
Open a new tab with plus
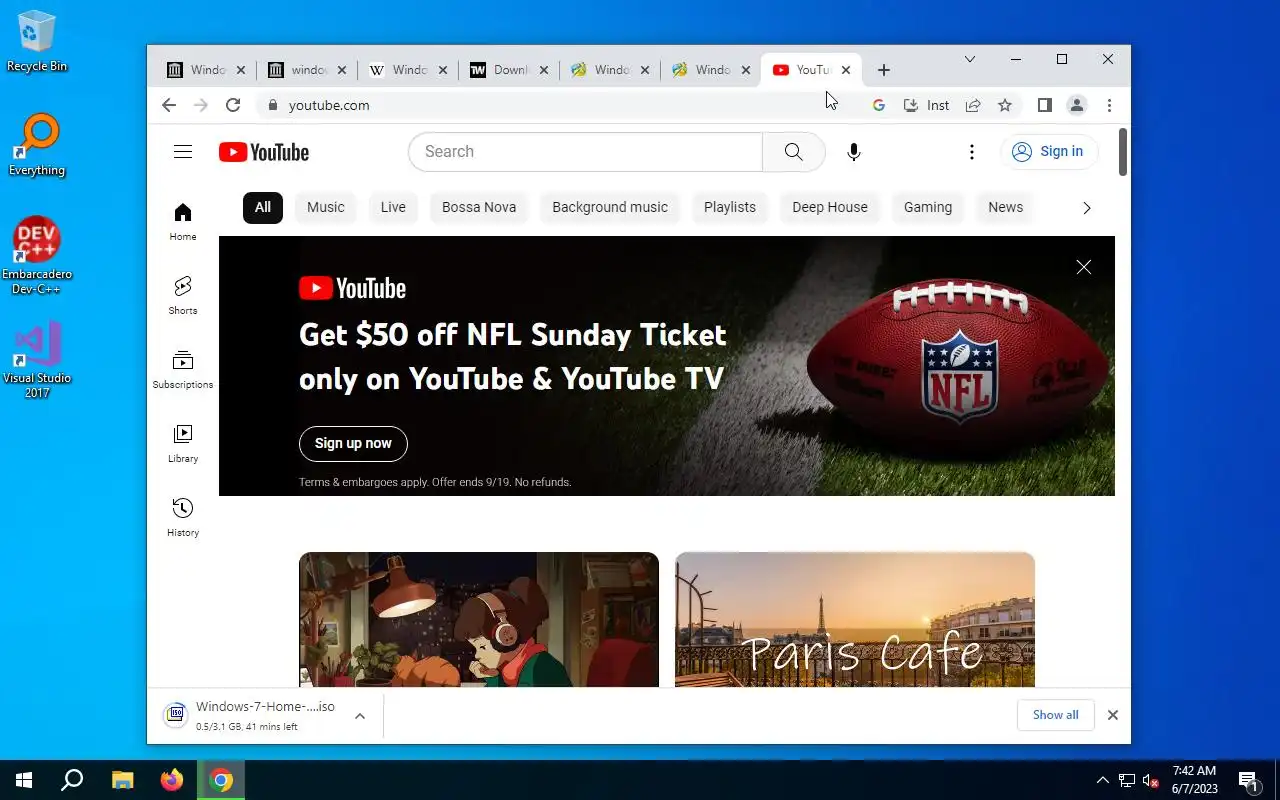pyautogui.click(x=883, y=70)
